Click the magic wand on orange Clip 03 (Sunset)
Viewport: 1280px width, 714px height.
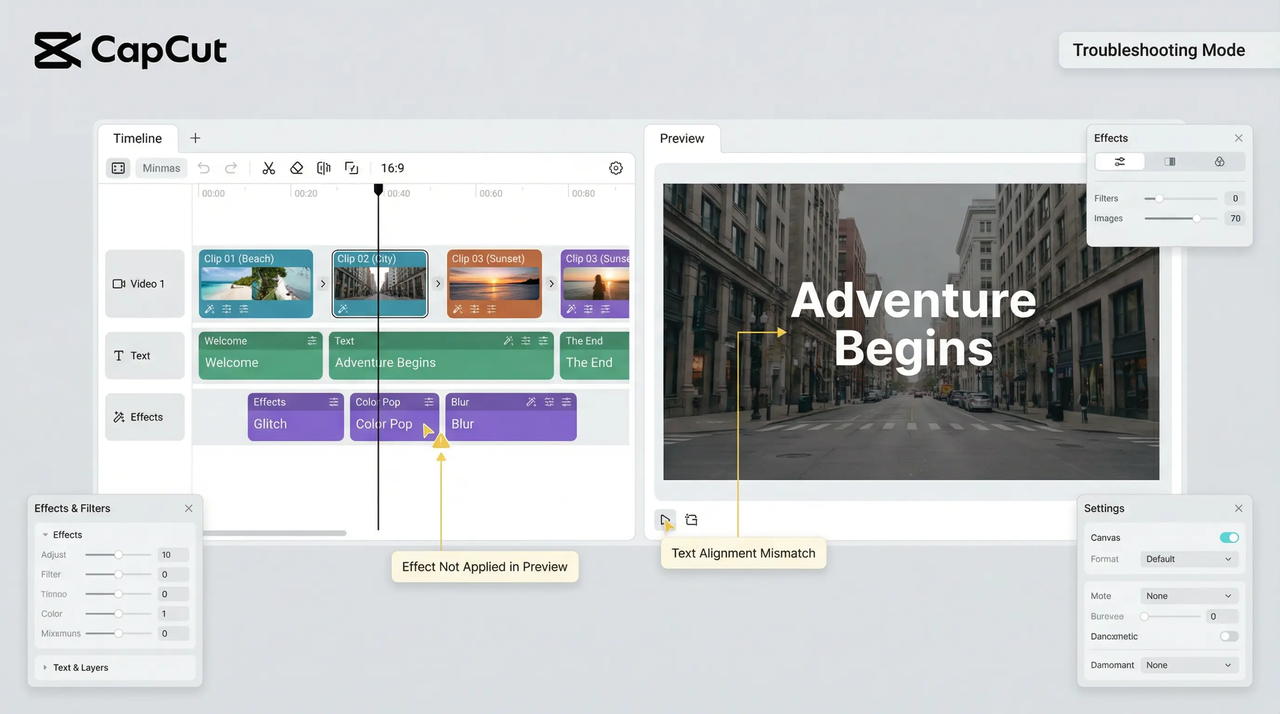[x=458, y=309]
